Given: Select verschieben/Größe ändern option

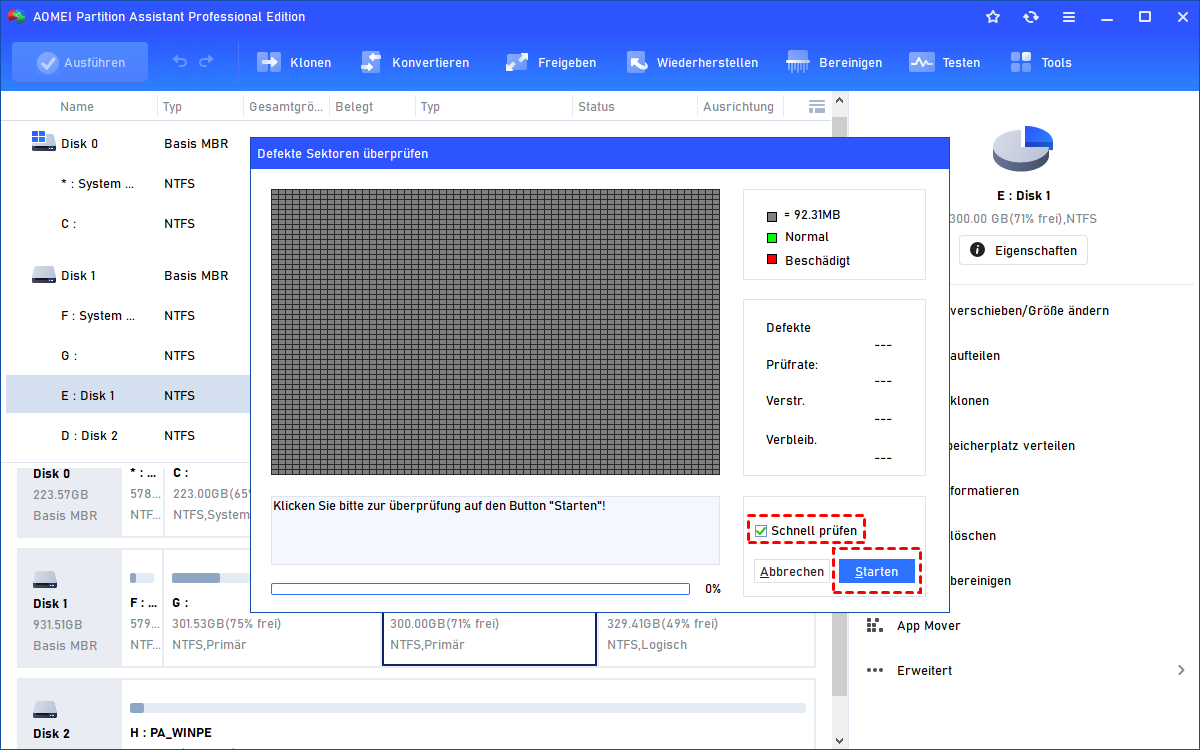Looking at the screenshot, I should 1029,311.
